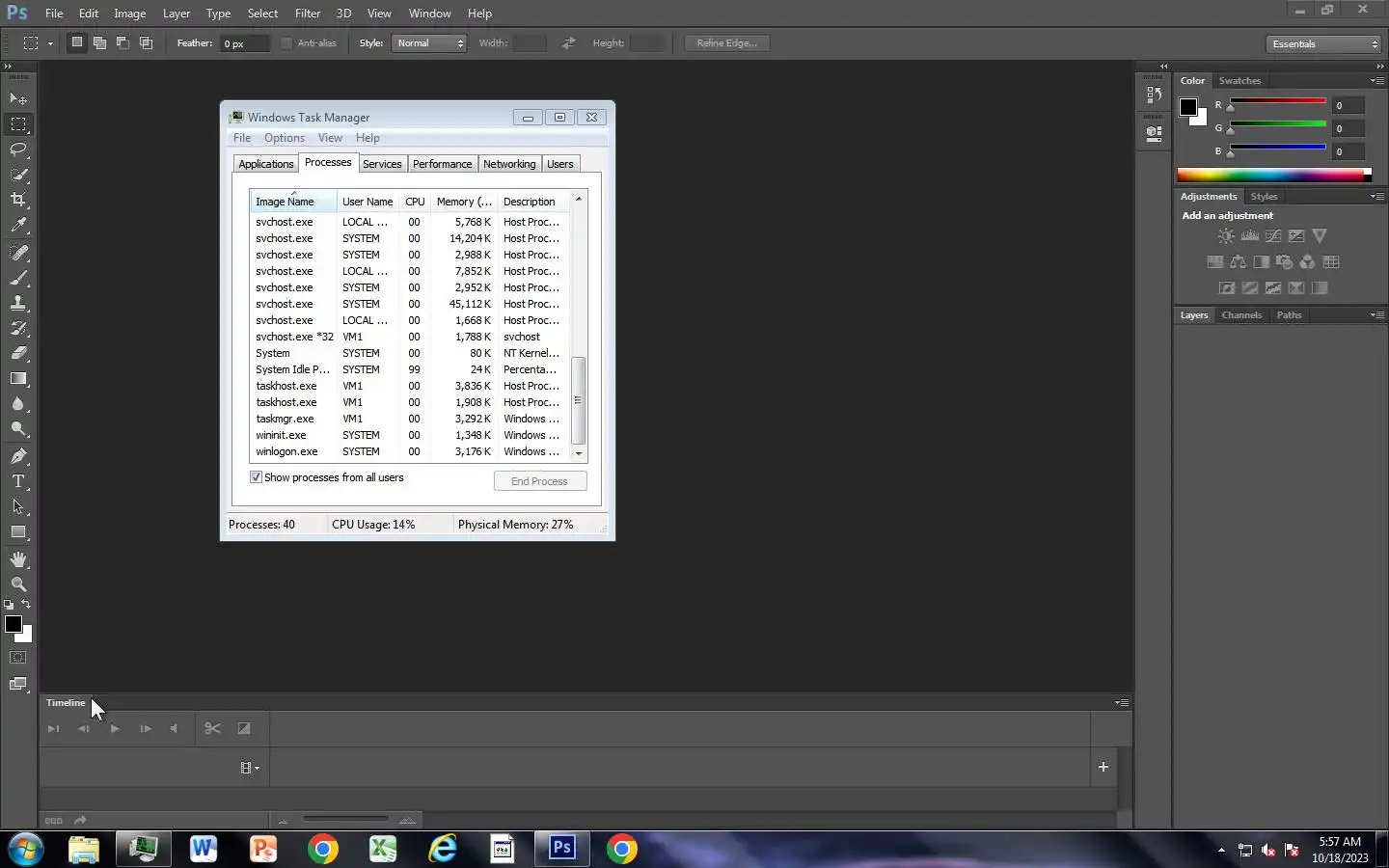1389x868 pixels.
Task: Toggle the Anti-alias checkbox
Action: click(286, 43)
